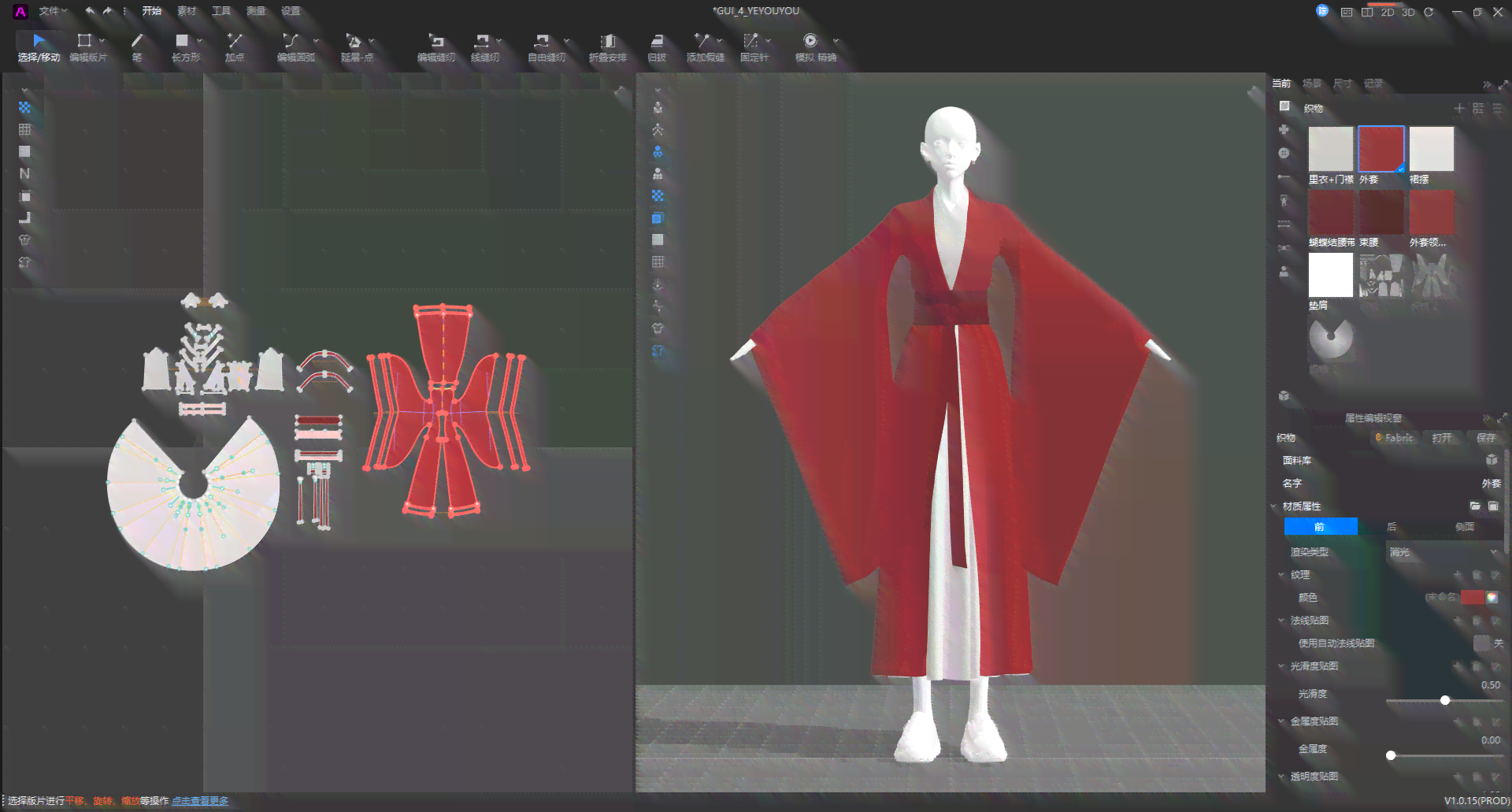Image resolution: width=1512 pixels, height=812 pixels.
Task: Collapse the 金属度贴图 section
Action: [1281, 721]
